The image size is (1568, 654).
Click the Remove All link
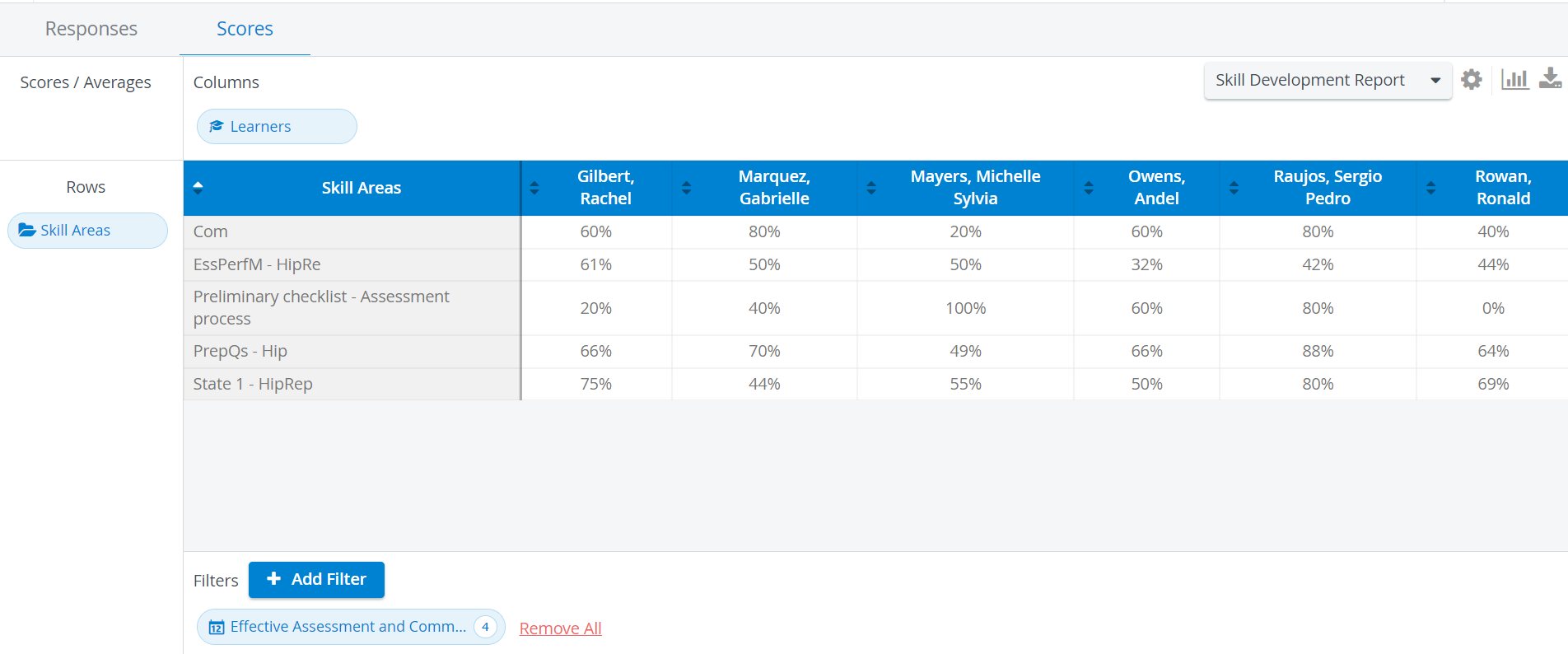[561, 628]
